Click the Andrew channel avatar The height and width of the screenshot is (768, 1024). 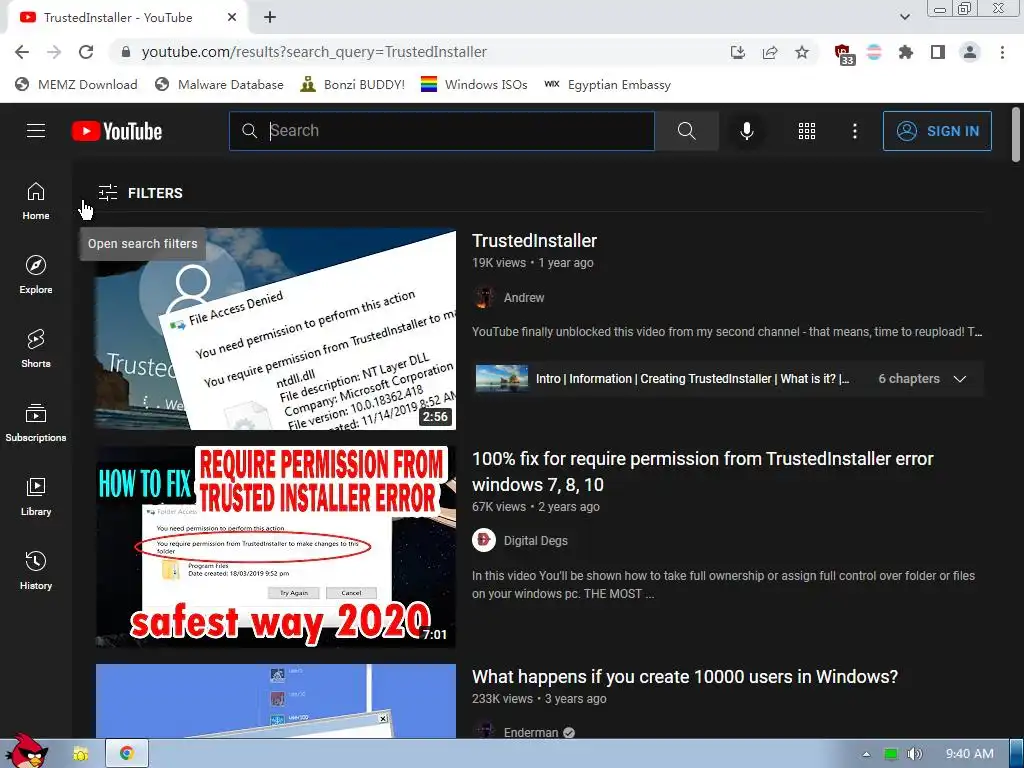484,298
